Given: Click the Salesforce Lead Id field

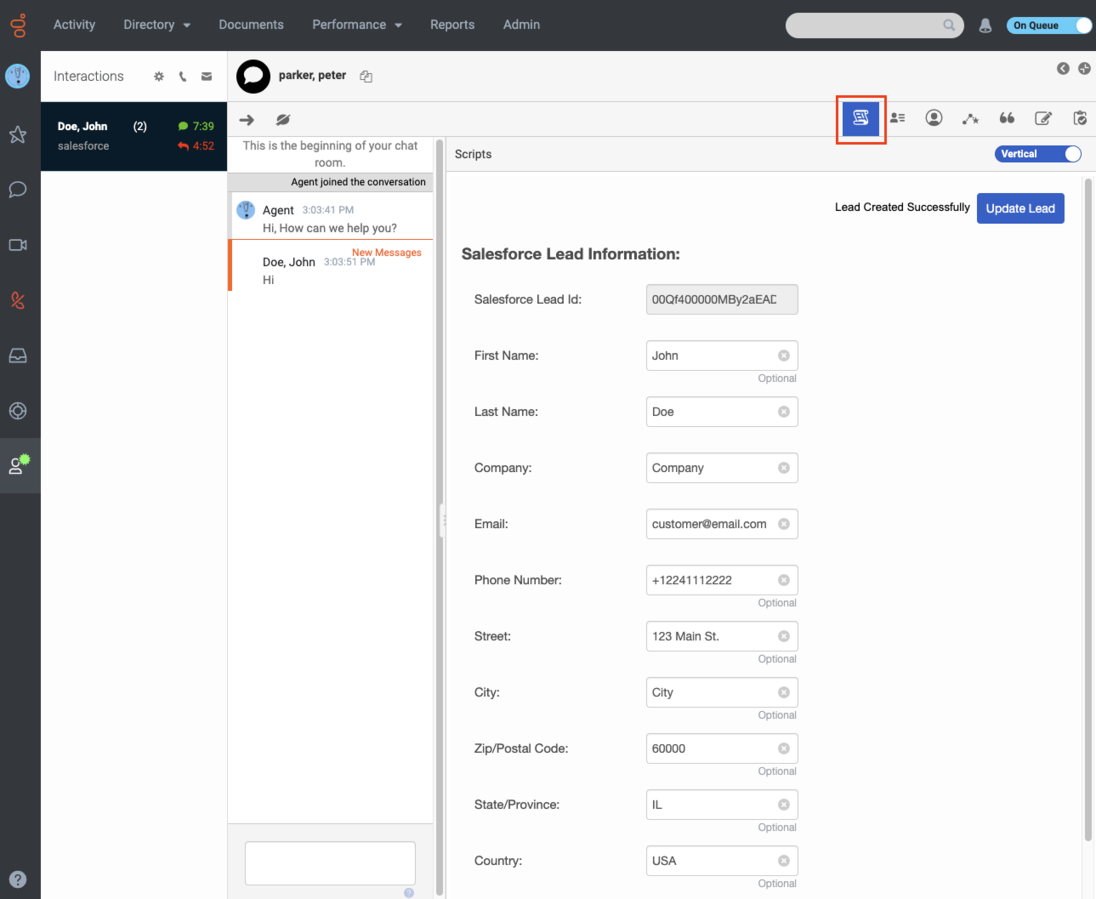Looking at the screenshot, I should (x=721, y=299).
